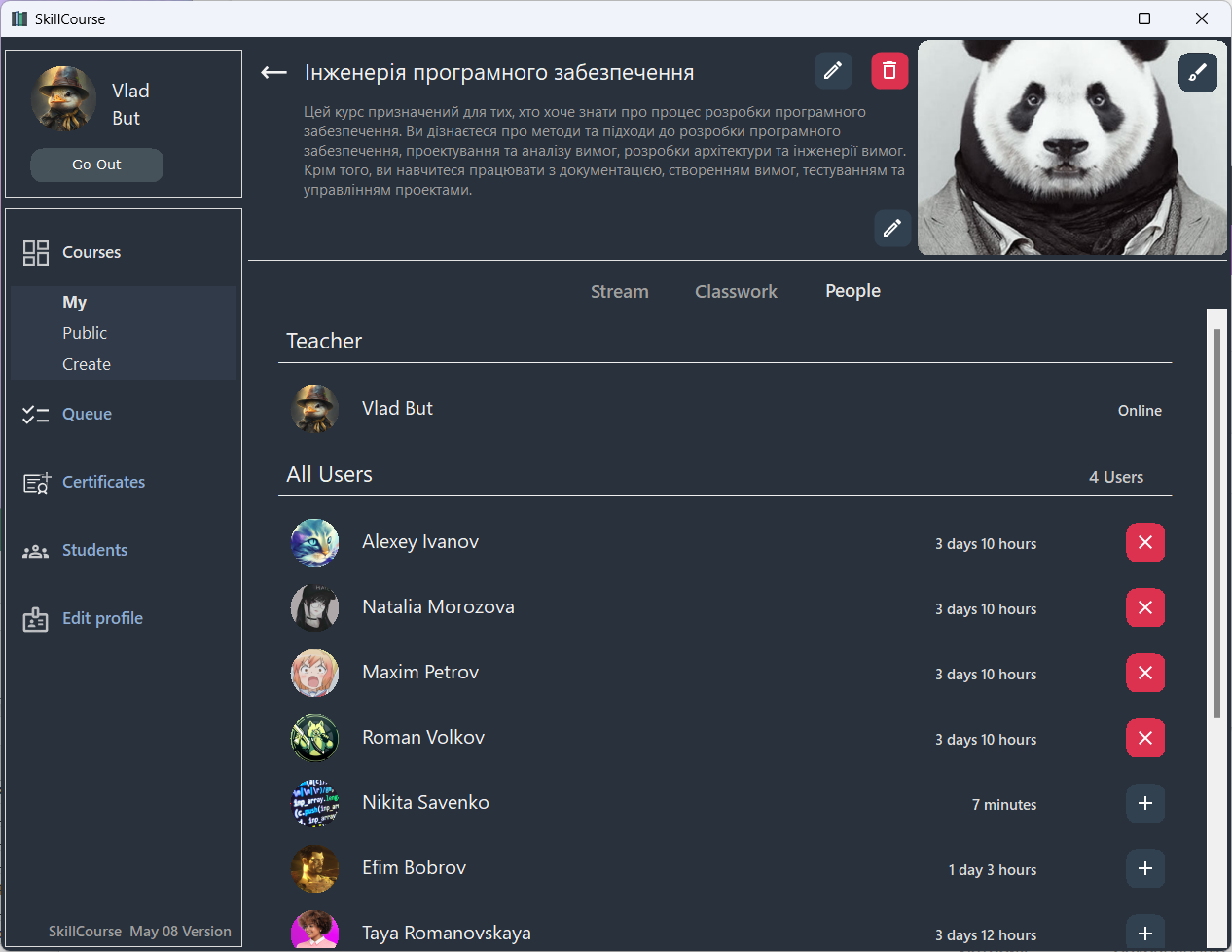Screen dimensions: 1232x952
Task: Remove Maxim Petrov from the course
Action: click(x=1145, y=673)
